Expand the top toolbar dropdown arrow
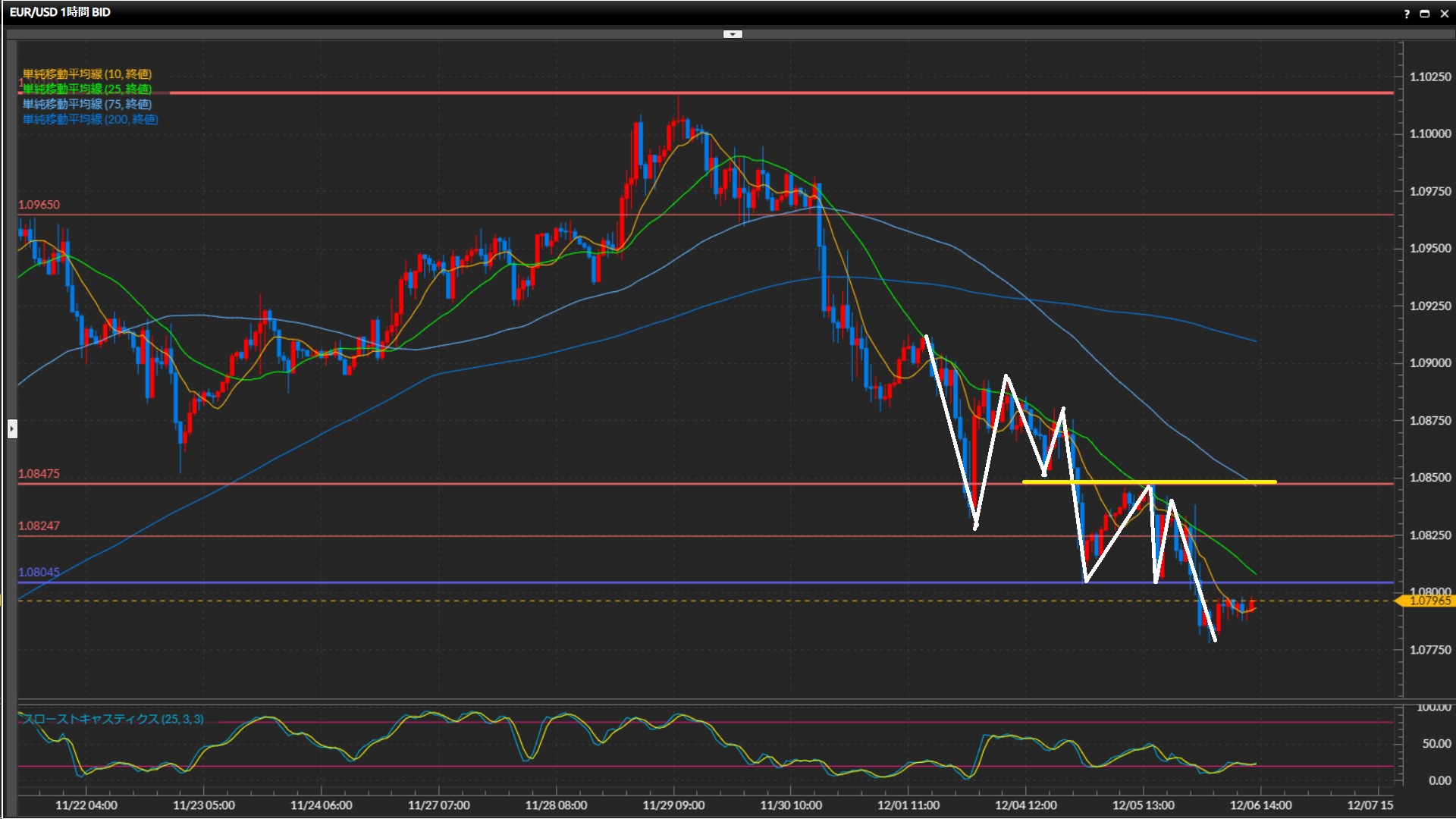This screenshot has width=1456, height=819. [x=733, y=34]
